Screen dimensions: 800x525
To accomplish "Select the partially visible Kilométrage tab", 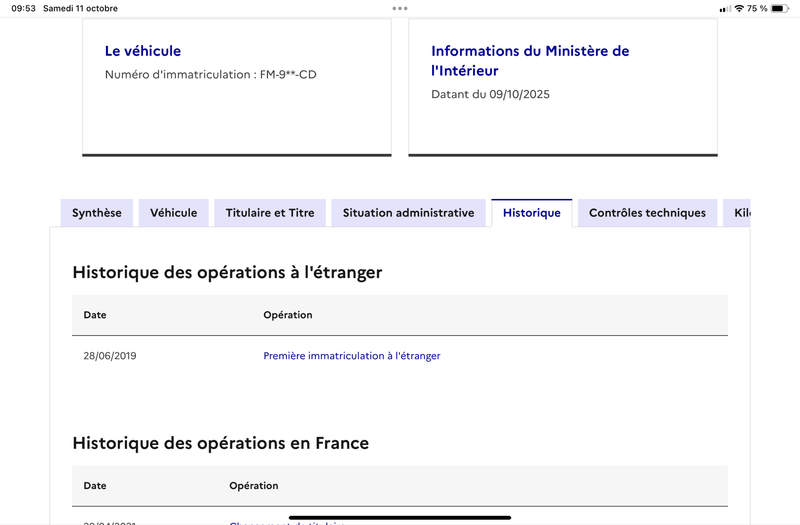I will pyautogui.click(x=737, y=213).
